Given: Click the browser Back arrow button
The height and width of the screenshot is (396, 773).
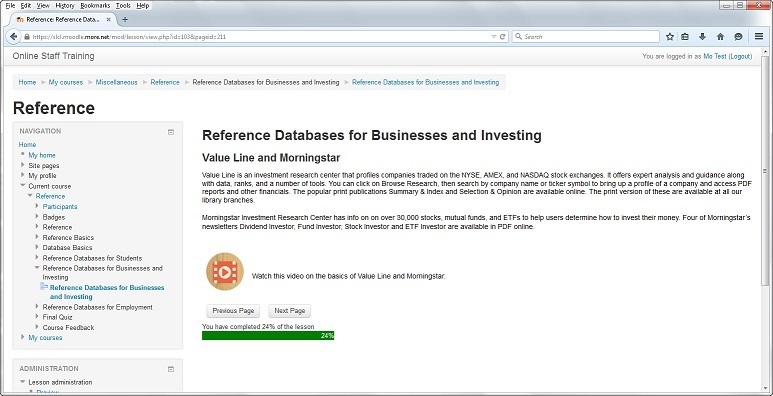Looking at the screenshot, I should pos(14,36).
